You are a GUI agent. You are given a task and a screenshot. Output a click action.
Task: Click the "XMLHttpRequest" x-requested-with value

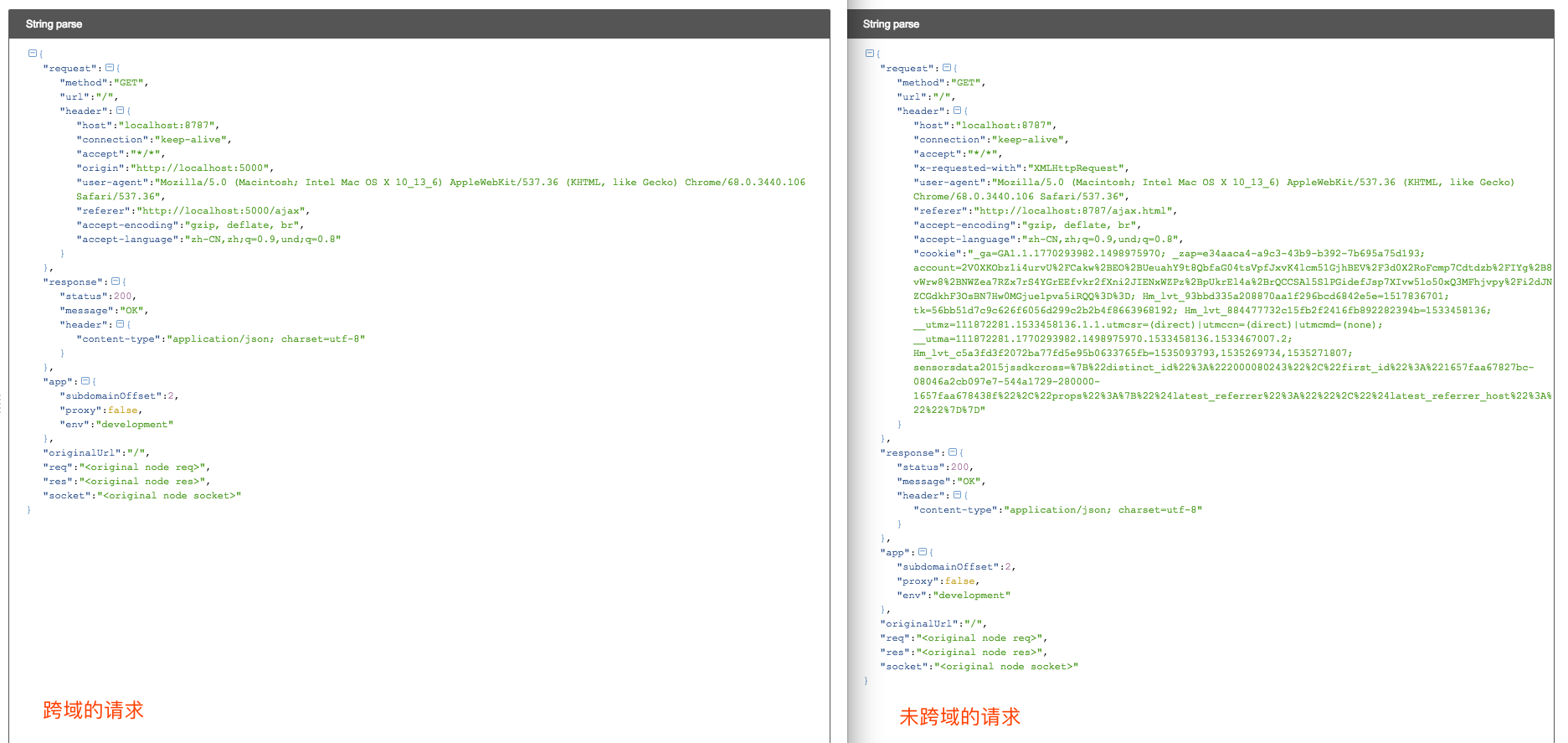click(1078, 168)
